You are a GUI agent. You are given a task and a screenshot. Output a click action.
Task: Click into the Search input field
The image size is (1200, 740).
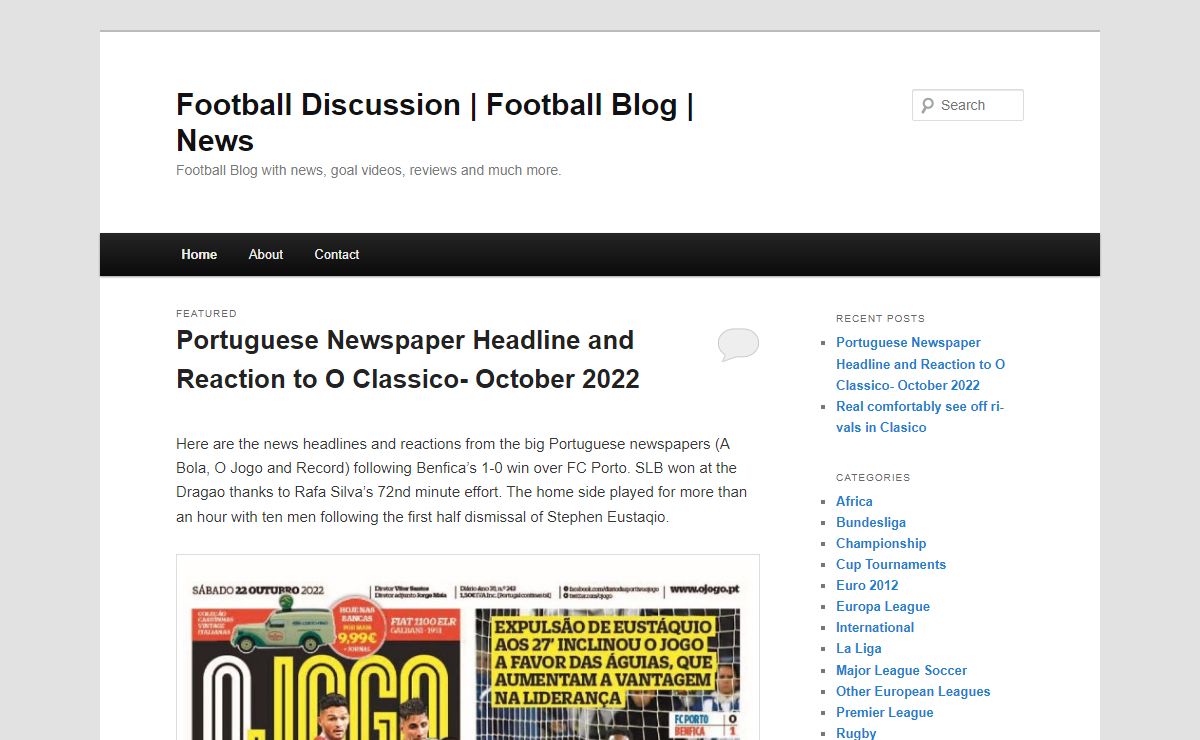tap(968, 105)
